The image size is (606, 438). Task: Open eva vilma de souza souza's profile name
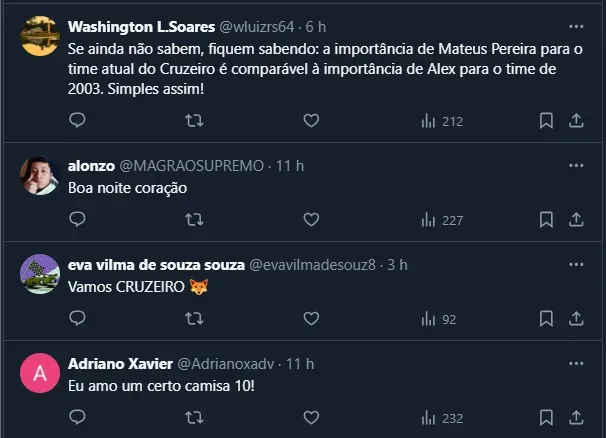pyautogui.click(x=156, y=264)
